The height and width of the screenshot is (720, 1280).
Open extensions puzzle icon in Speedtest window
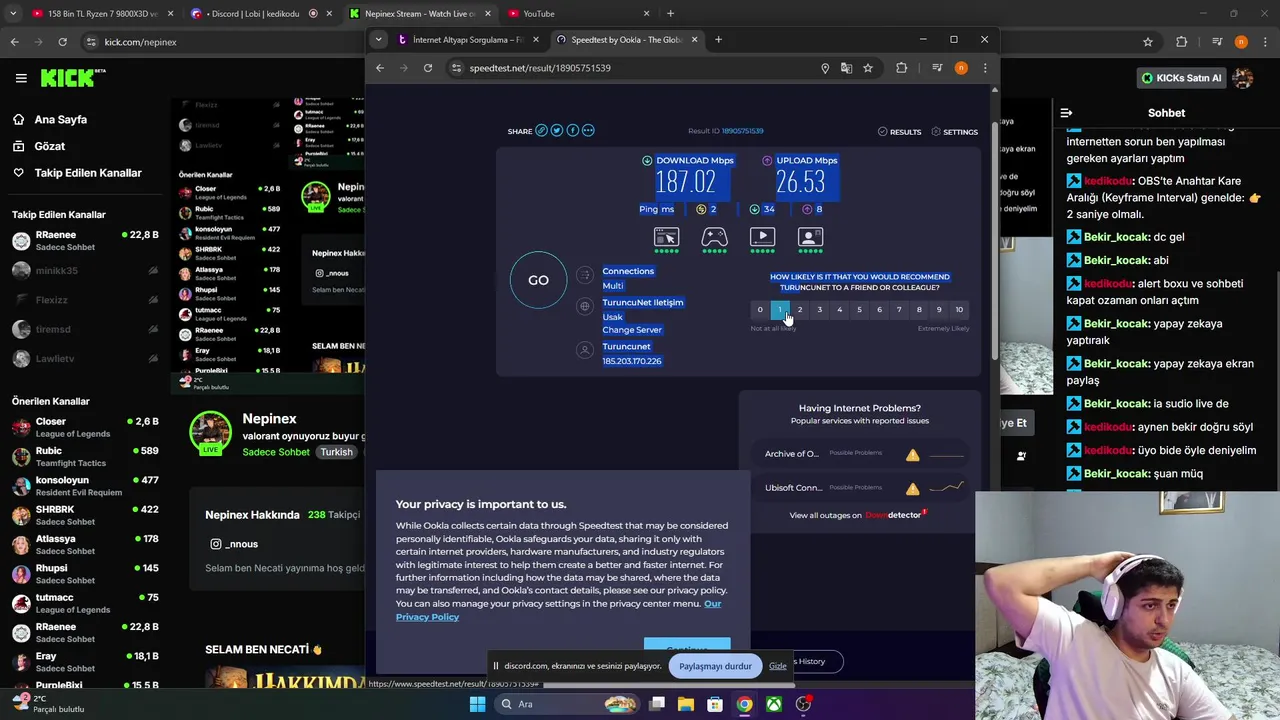(902, 68)
